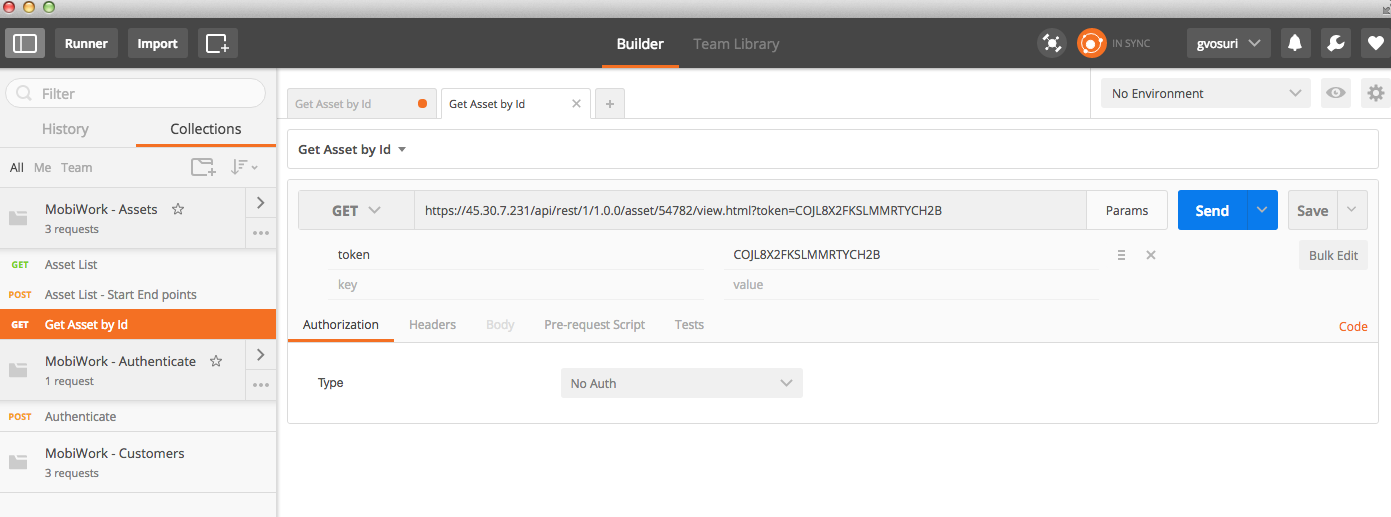The image size is (1391, 517).
Task: Click the blue Send button
Action: 1211,210
